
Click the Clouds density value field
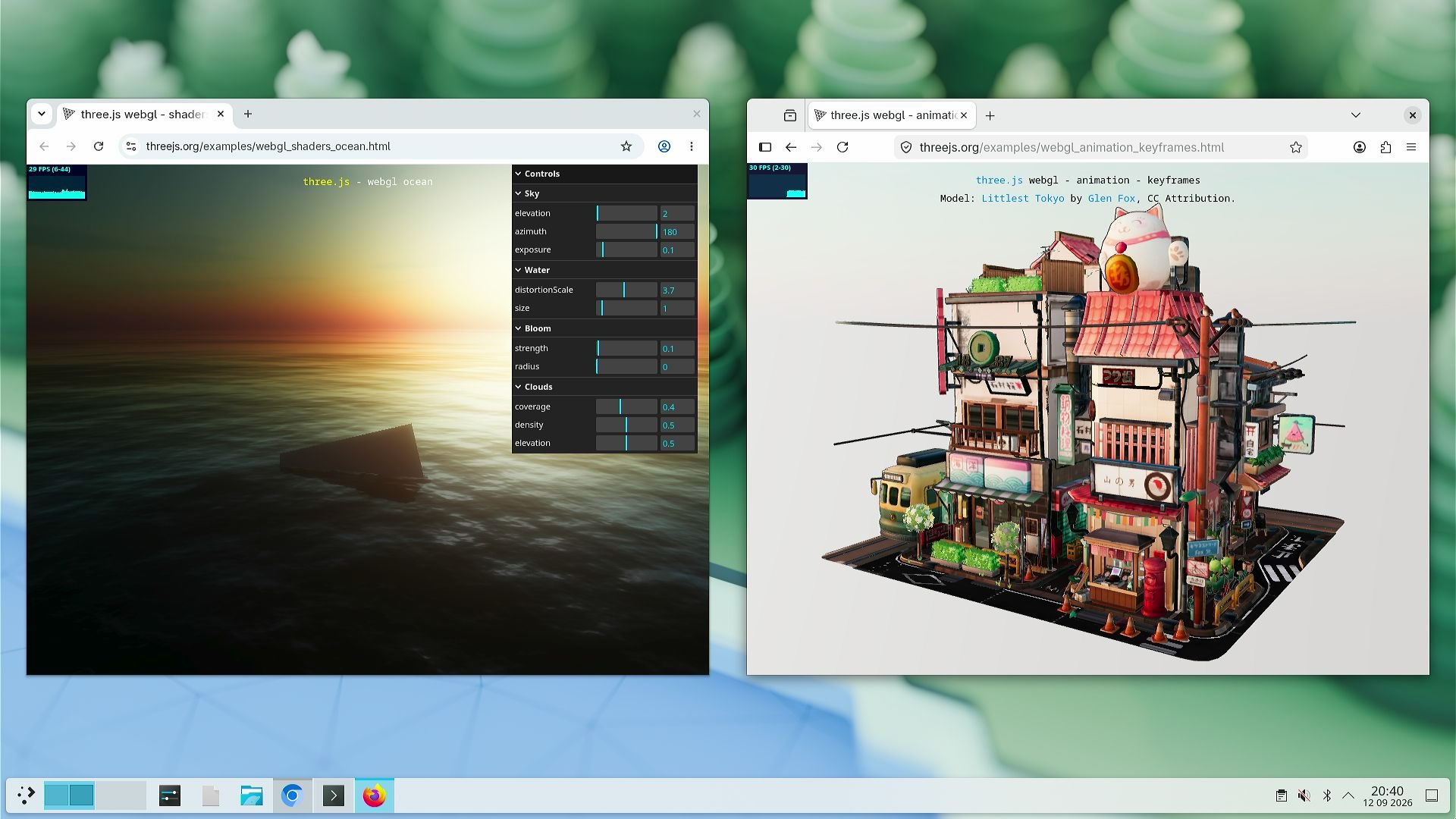677,425
